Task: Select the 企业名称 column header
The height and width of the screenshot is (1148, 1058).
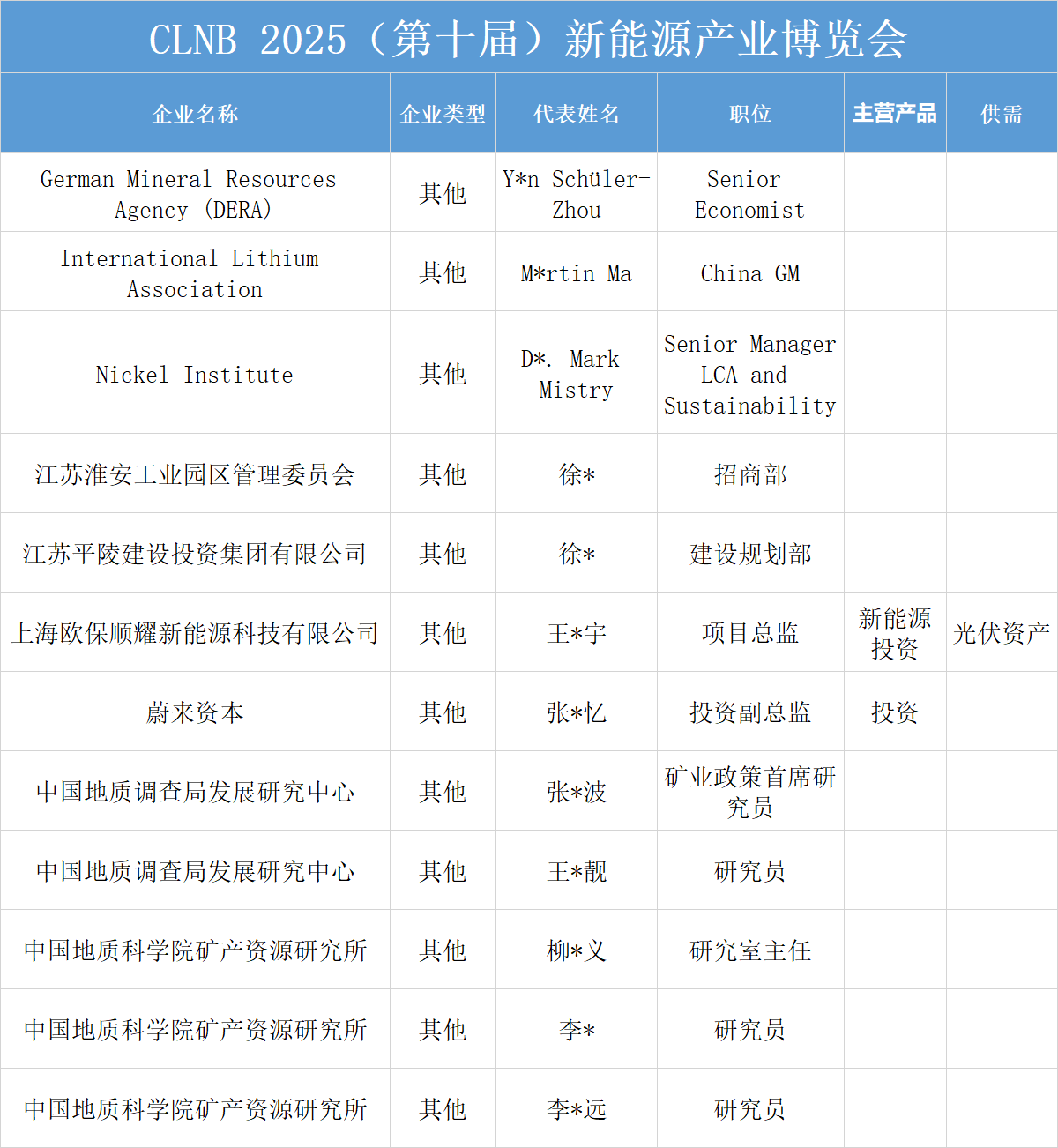Action: (195, 114)
